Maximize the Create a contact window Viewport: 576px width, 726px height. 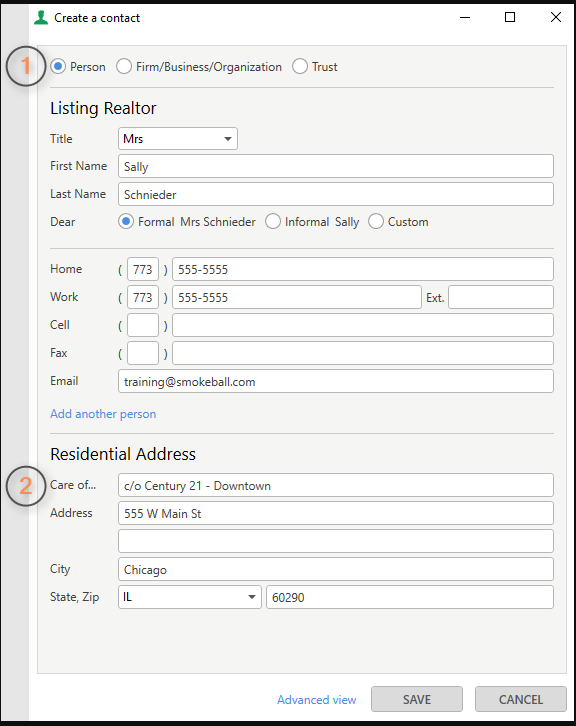(510, 18)
